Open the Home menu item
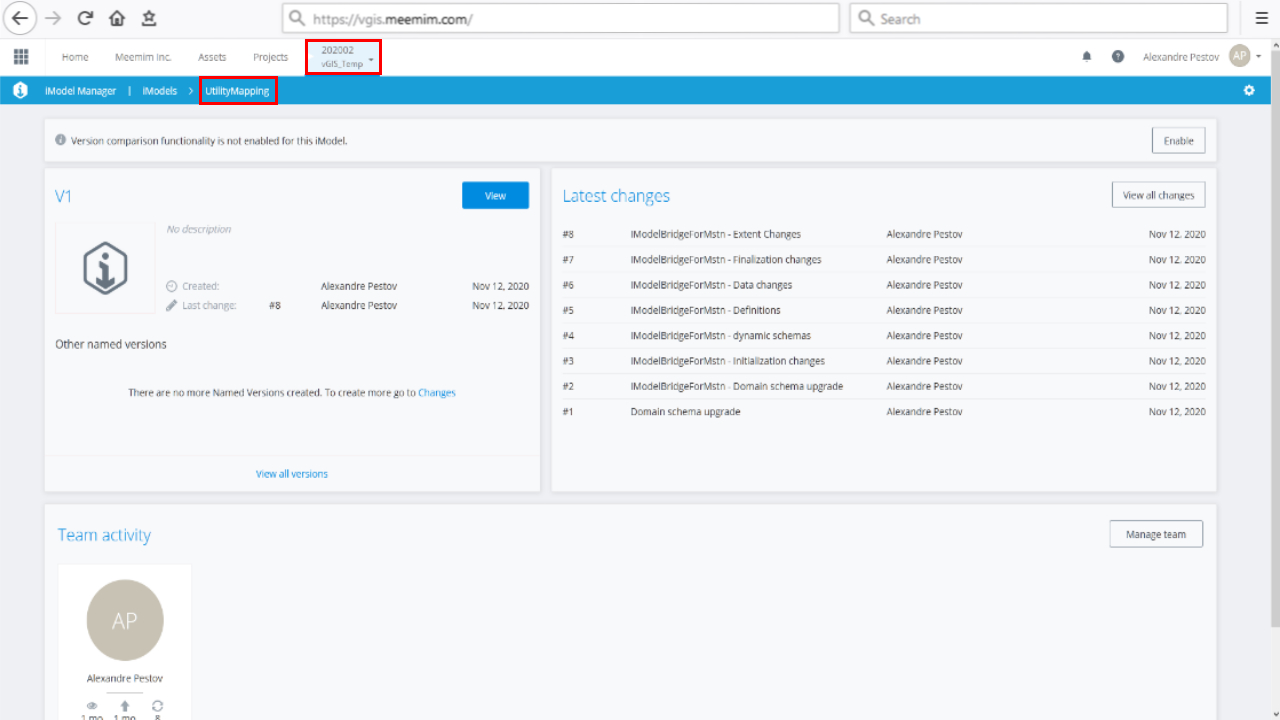 pyautogui.click(x=75, y=57)
